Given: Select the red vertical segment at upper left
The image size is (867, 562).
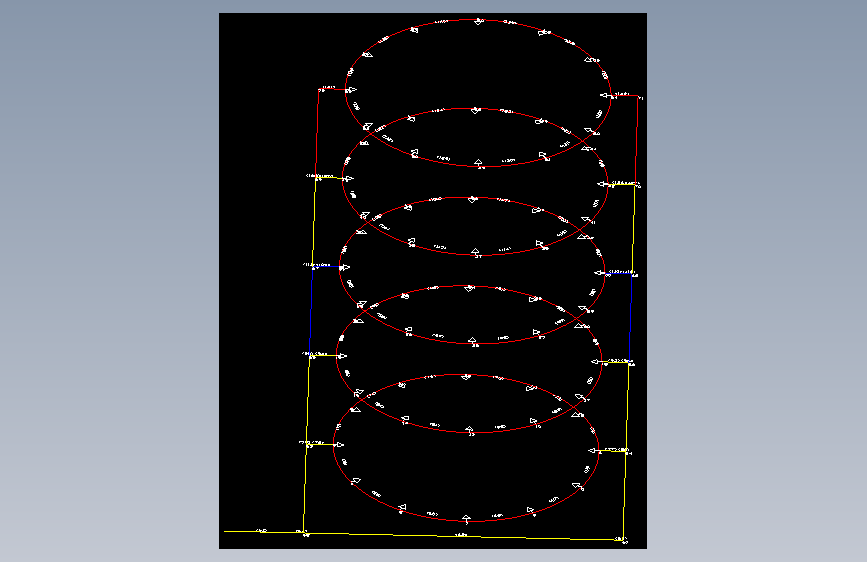Looking at the screenshot, I should 317,133.
